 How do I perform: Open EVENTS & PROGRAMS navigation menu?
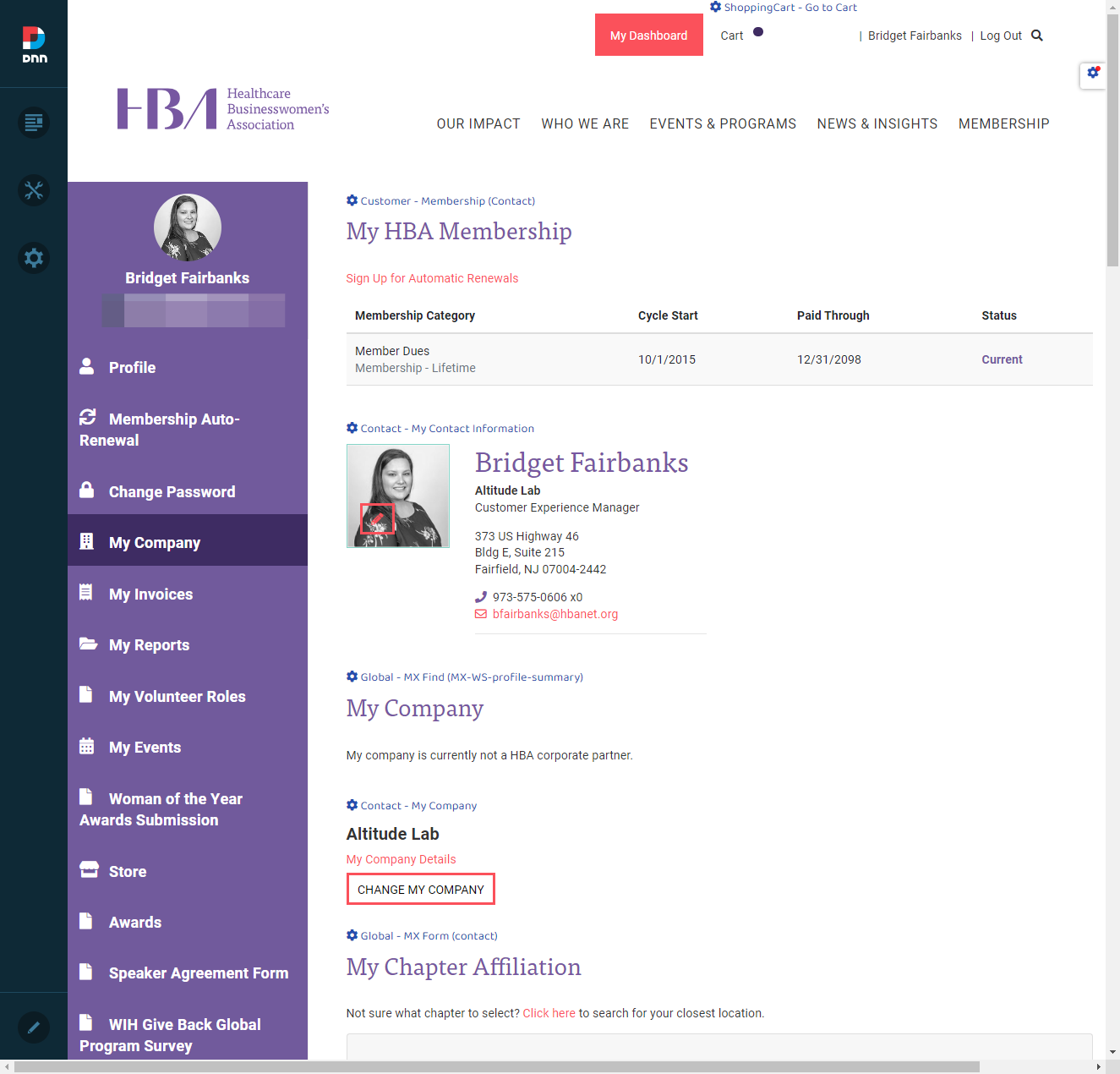(723, 123)
